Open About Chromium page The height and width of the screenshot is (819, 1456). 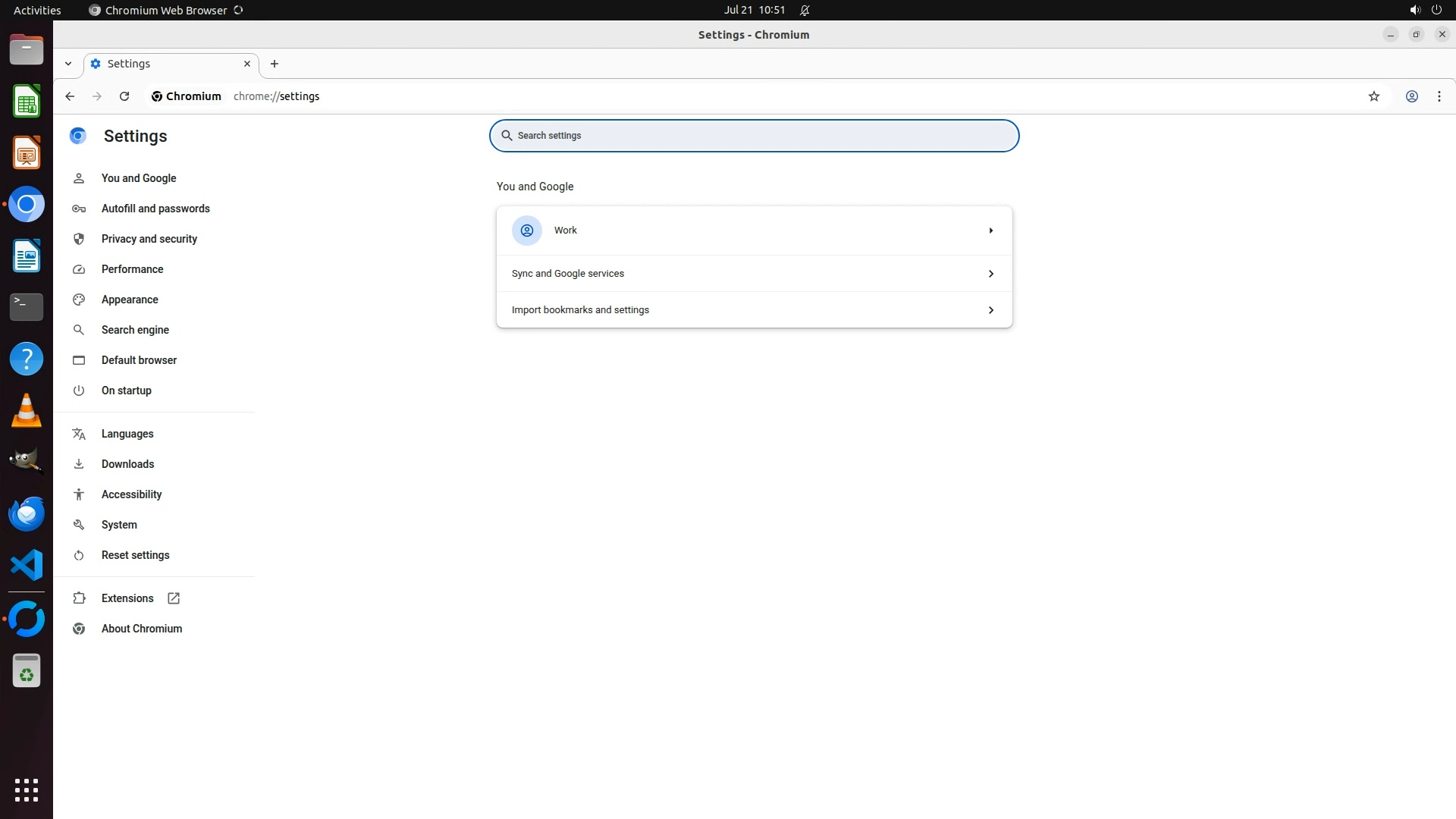pos(141,629)
